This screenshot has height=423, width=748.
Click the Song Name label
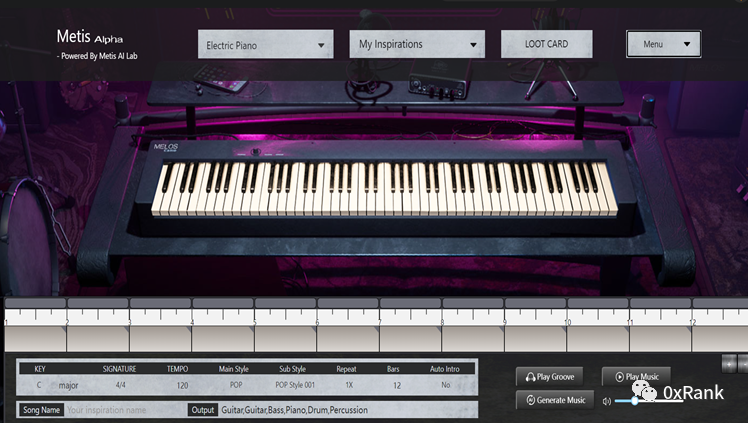tap(42, 410)
